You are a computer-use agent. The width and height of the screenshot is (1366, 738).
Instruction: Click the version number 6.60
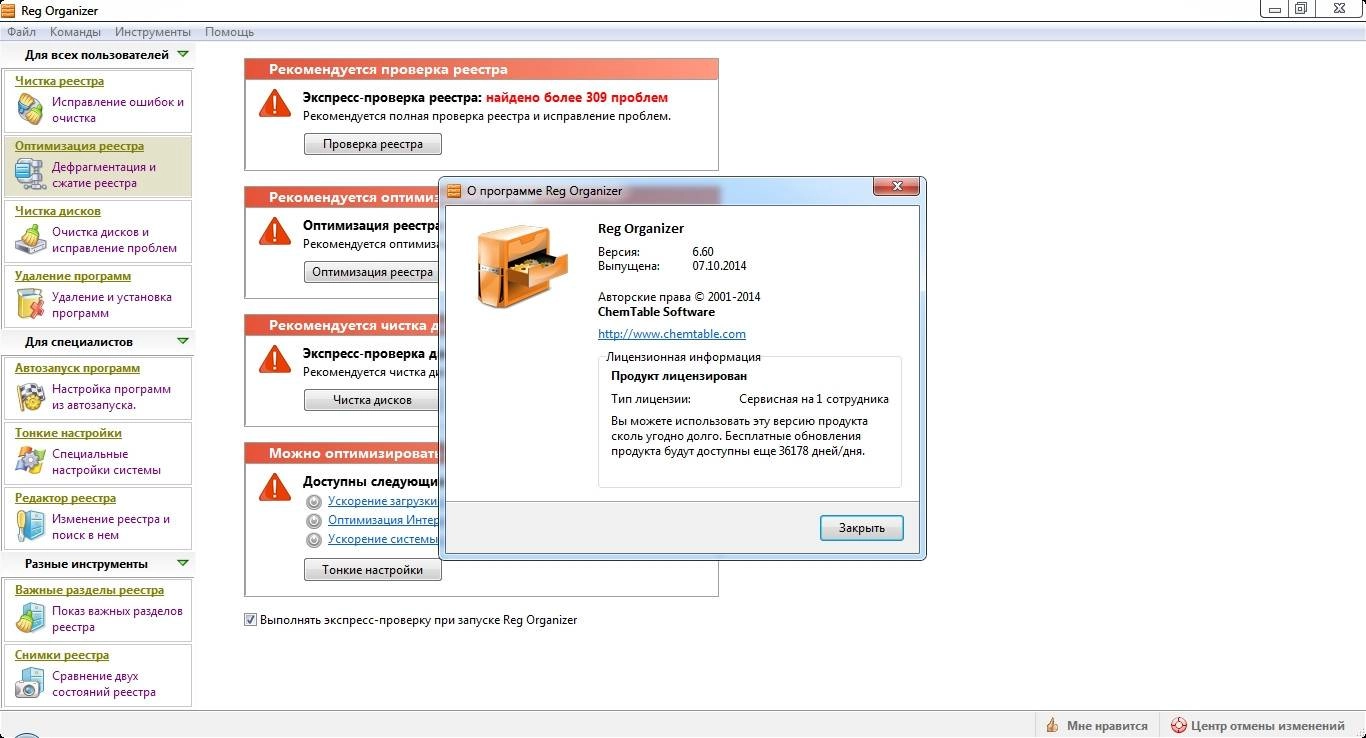coord(703,252)
